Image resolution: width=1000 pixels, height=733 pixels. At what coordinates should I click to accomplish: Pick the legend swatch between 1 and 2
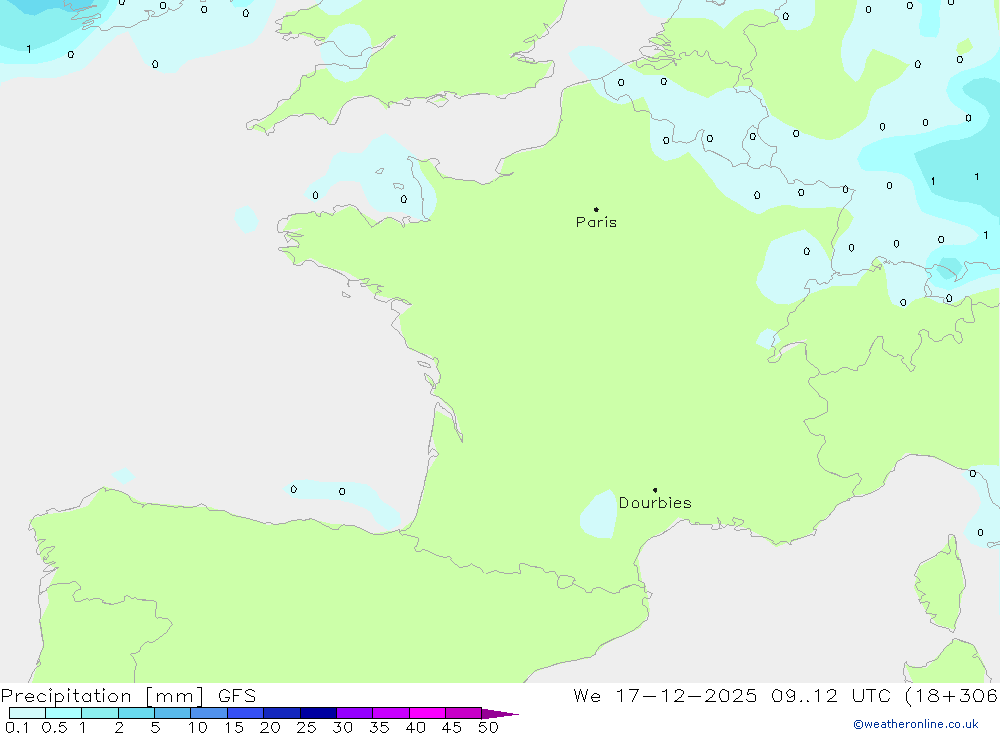[x=99, y=713]
